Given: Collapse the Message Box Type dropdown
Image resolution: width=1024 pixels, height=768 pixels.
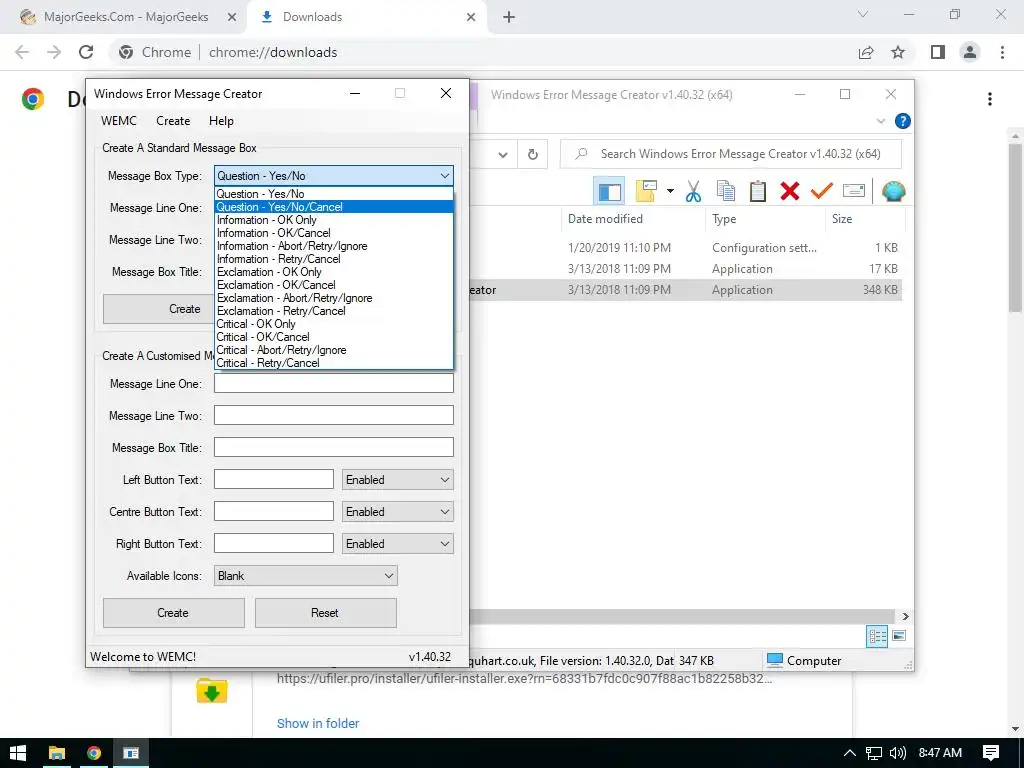Looking at the screenshot, I should (445, 176).
